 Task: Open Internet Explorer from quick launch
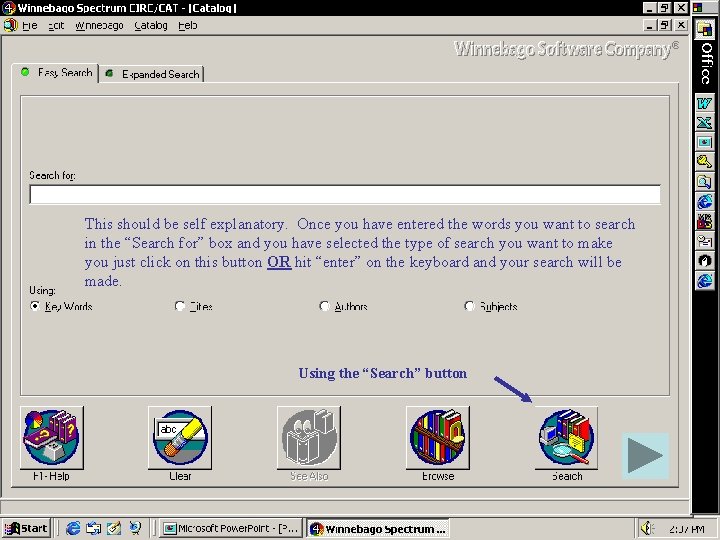click(x=73, y=528)
